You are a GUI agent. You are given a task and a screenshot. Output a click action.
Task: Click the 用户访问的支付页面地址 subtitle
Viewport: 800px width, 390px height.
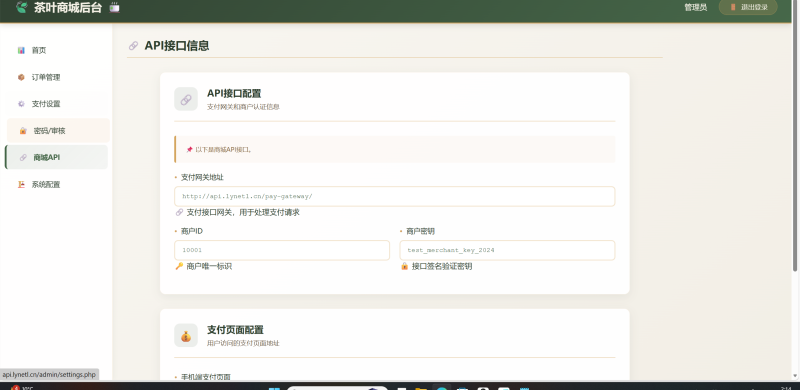click(243, 344)
